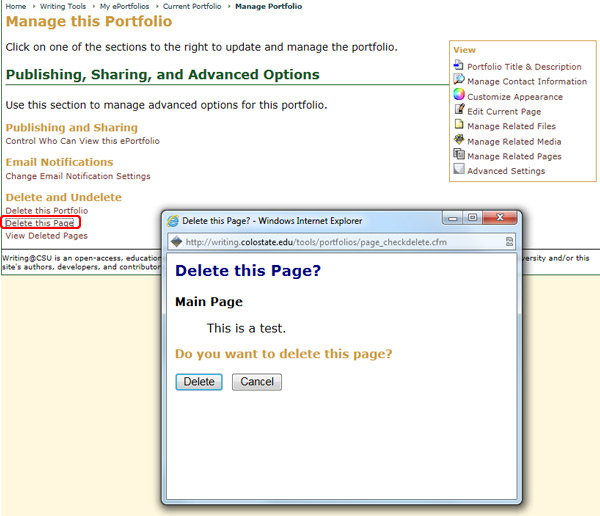
Task: Open Edit Current Page link
Action: (504, 112)
